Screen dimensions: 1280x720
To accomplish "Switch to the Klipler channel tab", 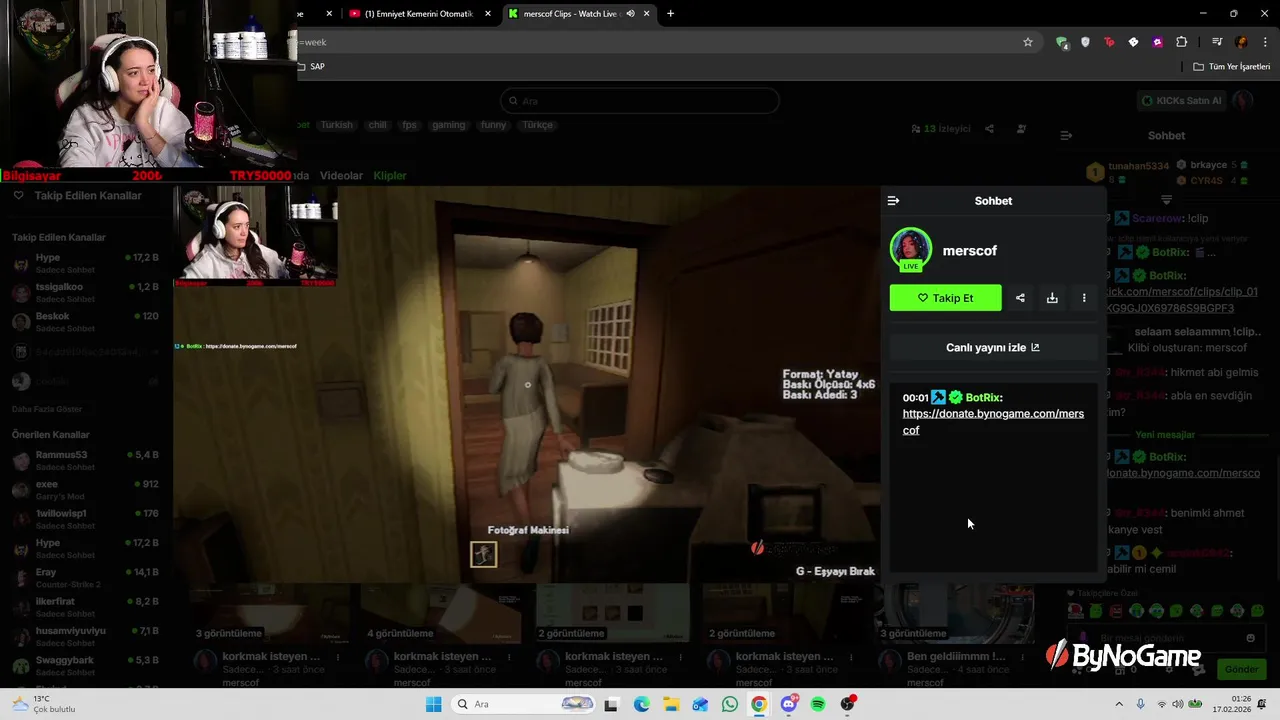I will (390, 176).
